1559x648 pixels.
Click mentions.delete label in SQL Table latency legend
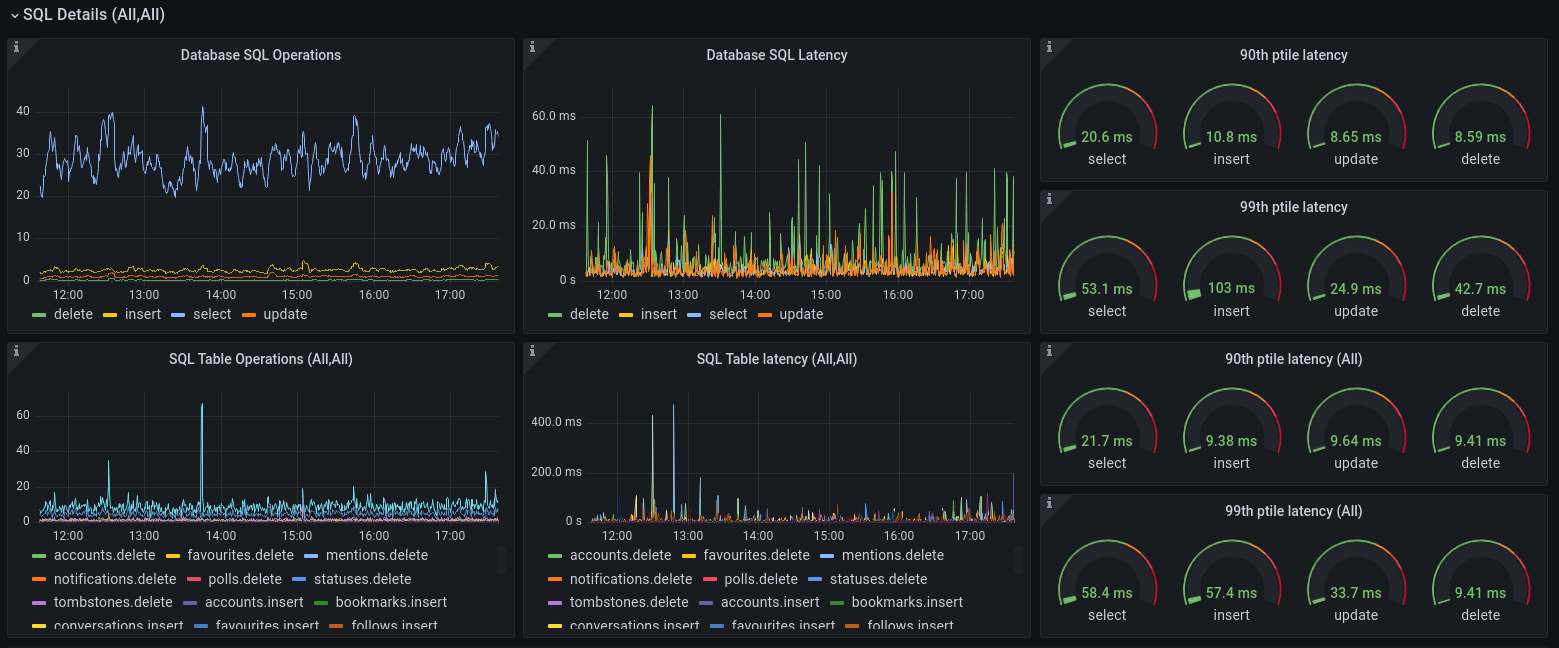pos(892,555)
